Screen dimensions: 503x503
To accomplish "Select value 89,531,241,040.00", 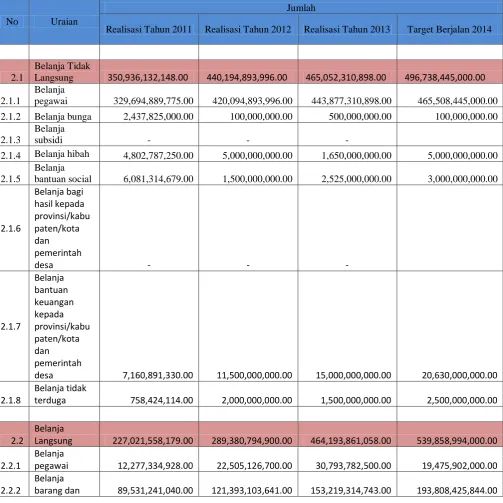I will pyautogui.click(x=155, y=491).
